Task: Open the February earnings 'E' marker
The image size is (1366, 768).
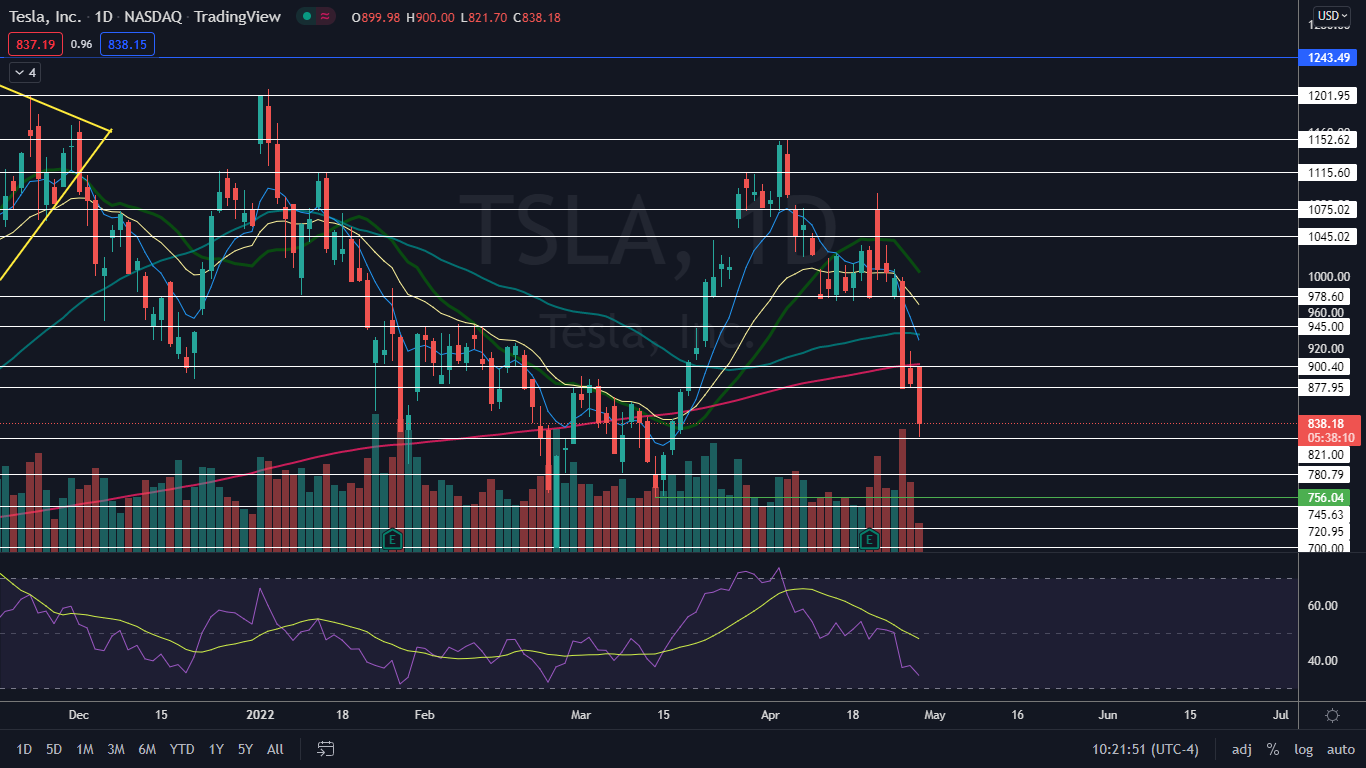Action: (x=392, y=539)
